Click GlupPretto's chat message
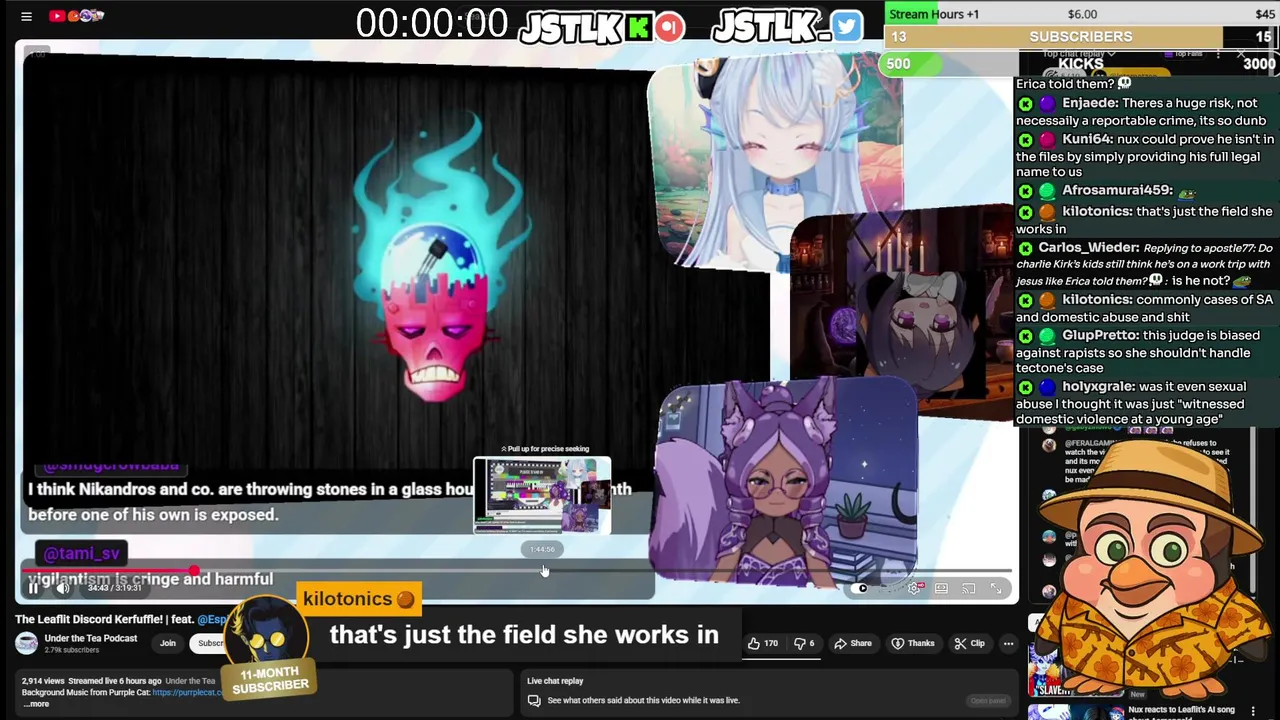The width and height of the screenshot is (1280, 720). pyautogui.click(x=1145, y=352)
